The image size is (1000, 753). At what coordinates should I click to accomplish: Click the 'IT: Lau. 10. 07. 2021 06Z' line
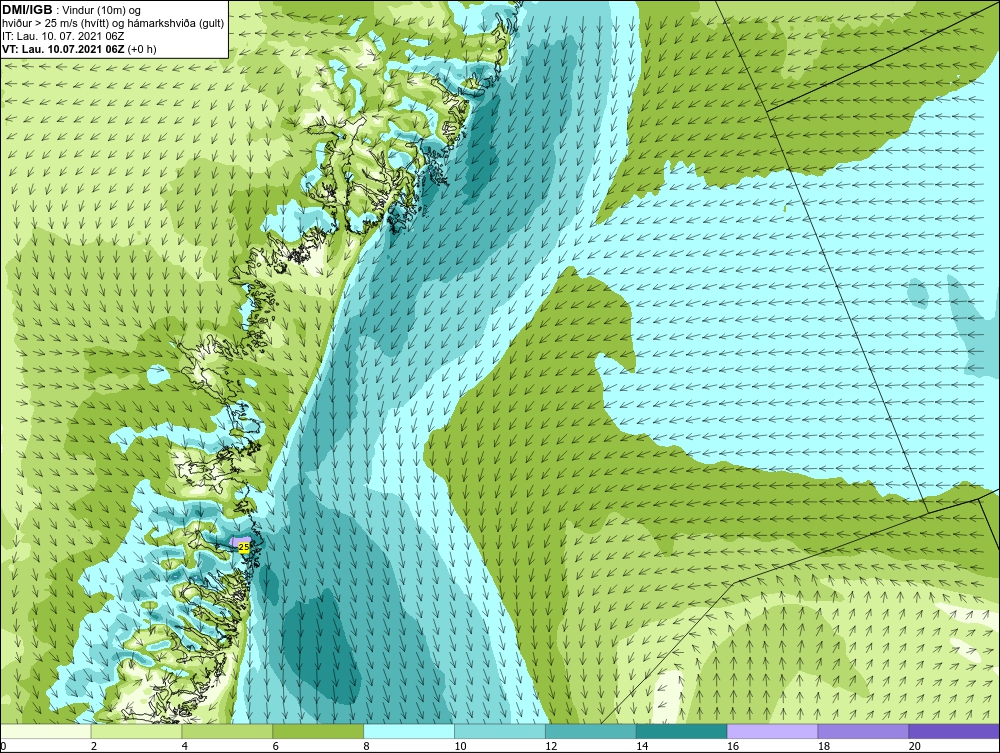point(63,36)
